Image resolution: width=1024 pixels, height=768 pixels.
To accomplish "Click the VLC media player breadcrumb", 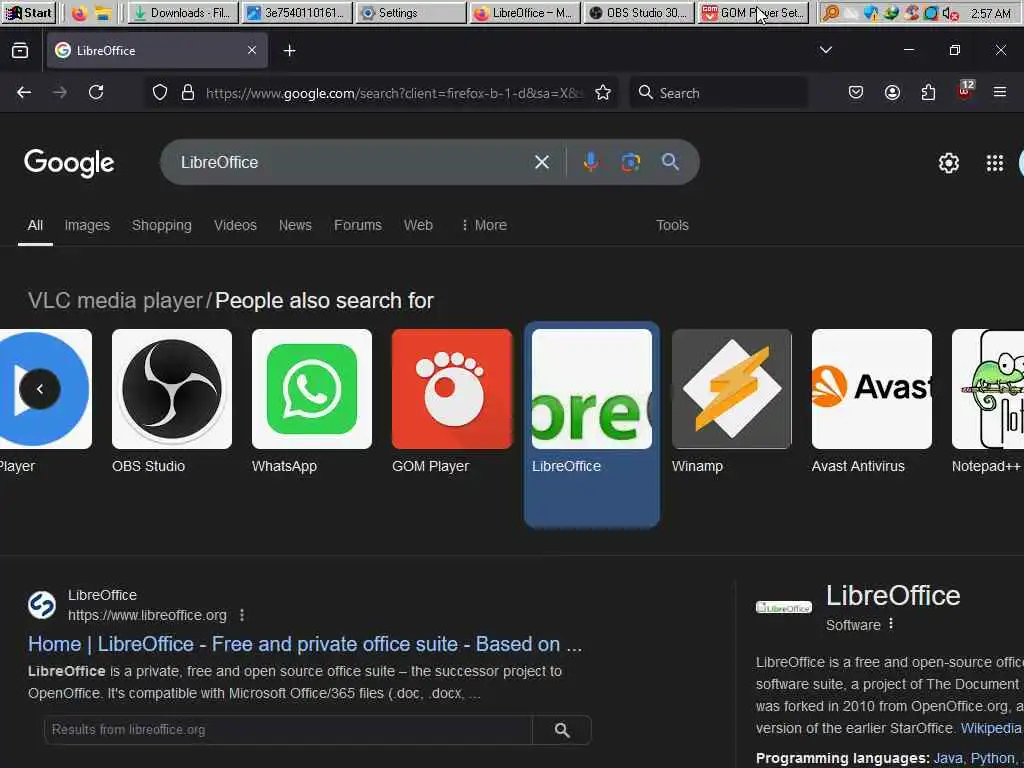I will tap(116, 300).
